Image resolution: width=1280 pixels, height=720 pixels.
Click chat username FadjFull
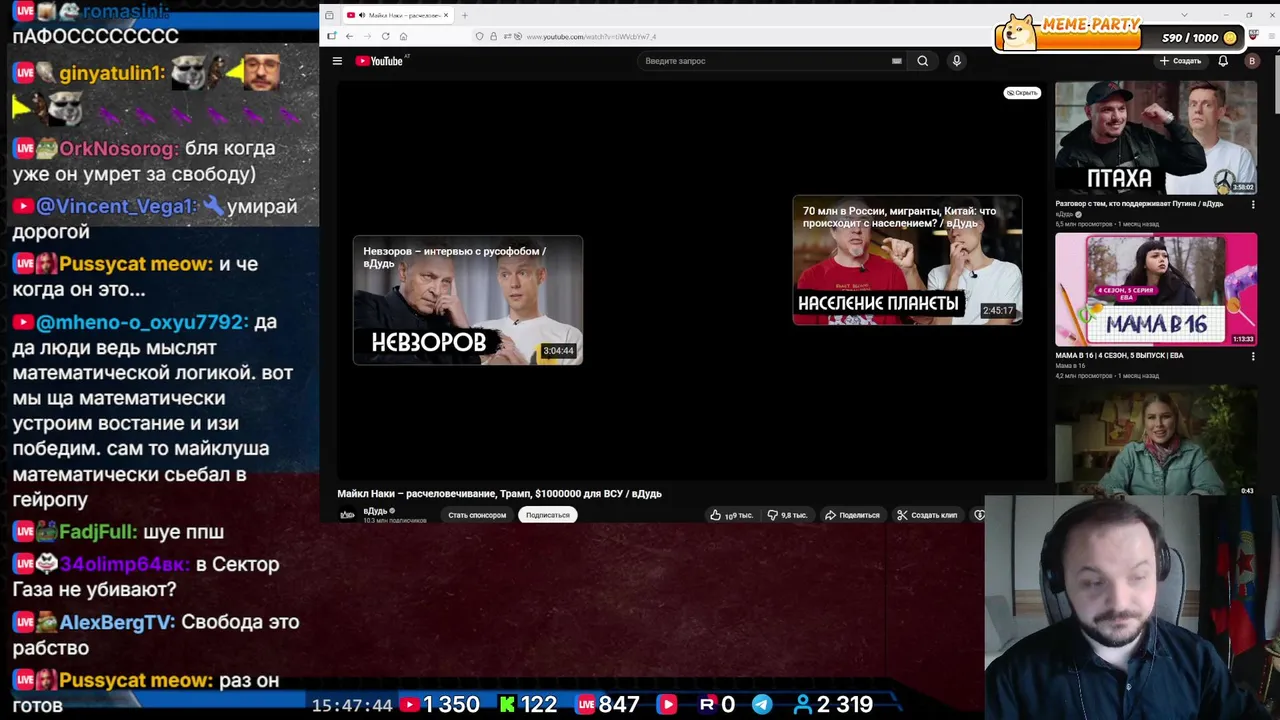98,532
